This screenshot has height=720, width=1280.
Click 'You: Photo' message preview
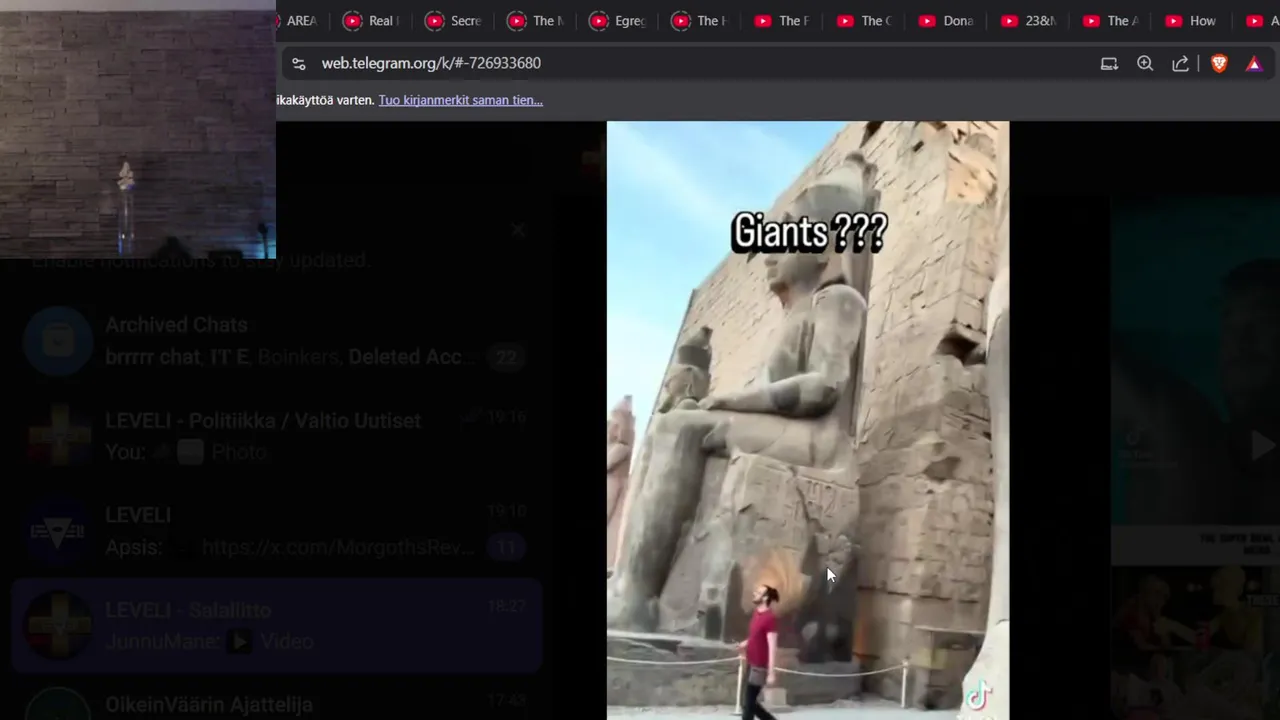pyautogui.click(x=186, y=452)
